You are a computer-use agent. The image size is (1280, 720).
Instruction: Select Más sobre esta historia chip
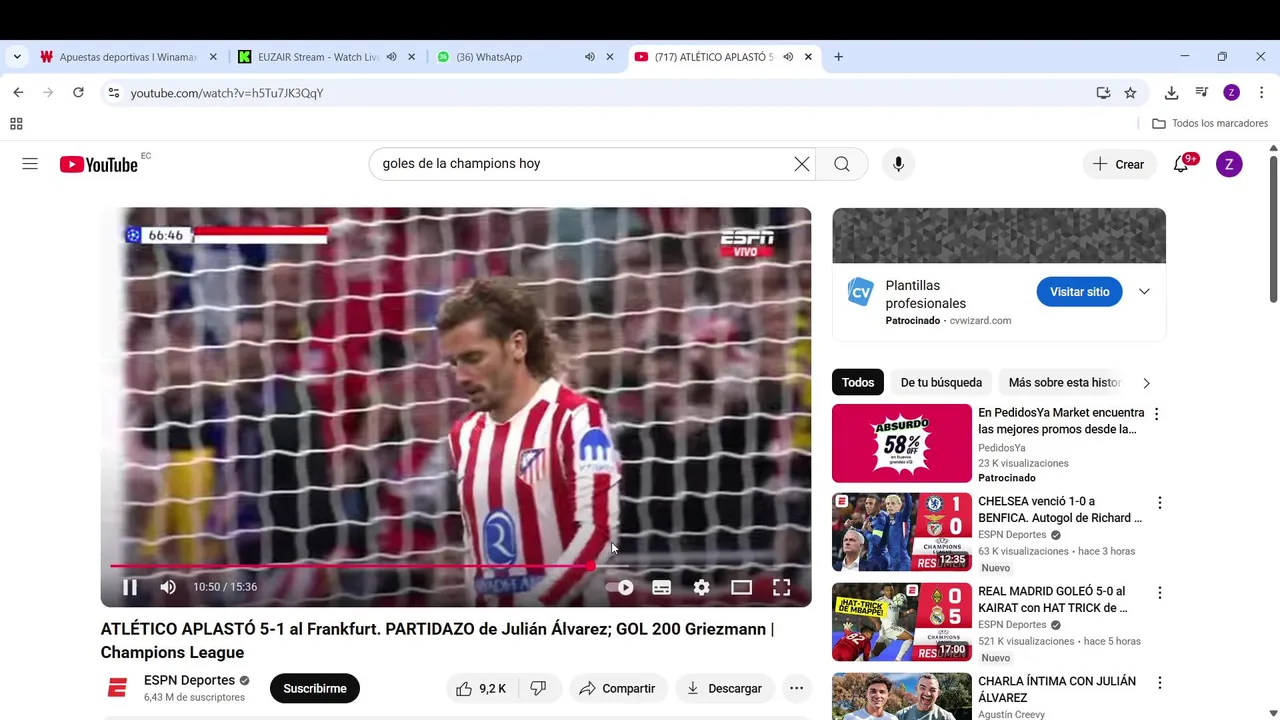click(1064, 382)
